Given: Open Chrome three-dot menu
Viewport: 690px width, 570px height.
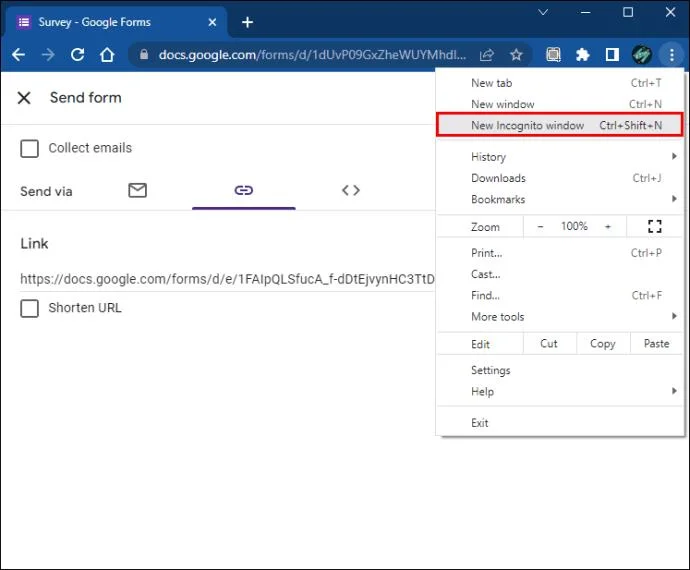Looking at the screenshot, I should tap(672, 55).
